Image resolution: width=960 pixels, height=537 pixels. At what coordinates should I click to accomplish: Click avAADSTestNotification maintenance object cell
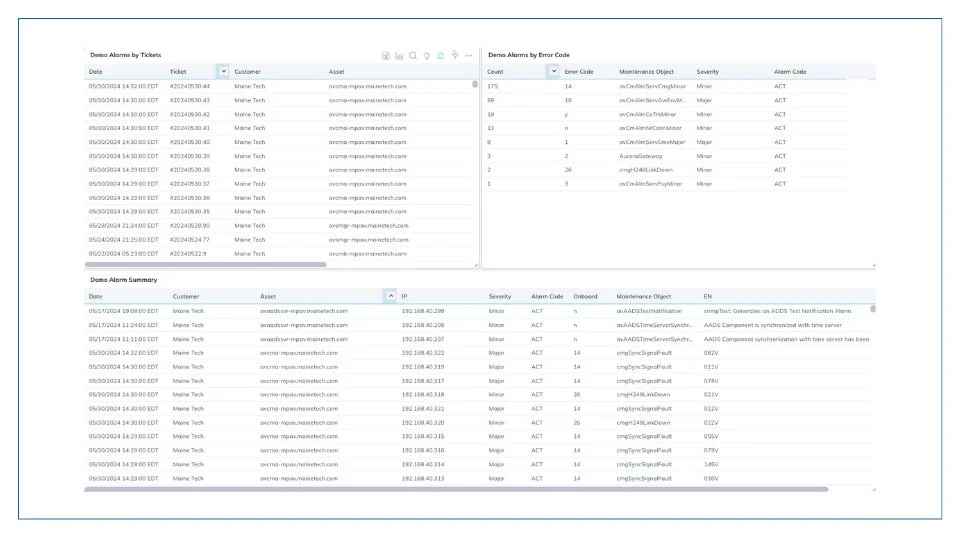649,311
